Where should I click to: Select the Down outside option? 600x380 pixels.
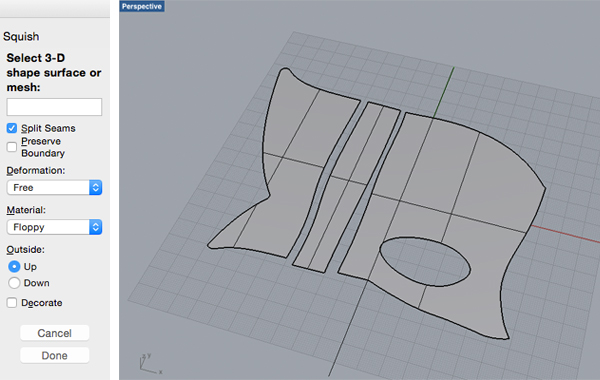pos(14,283)
